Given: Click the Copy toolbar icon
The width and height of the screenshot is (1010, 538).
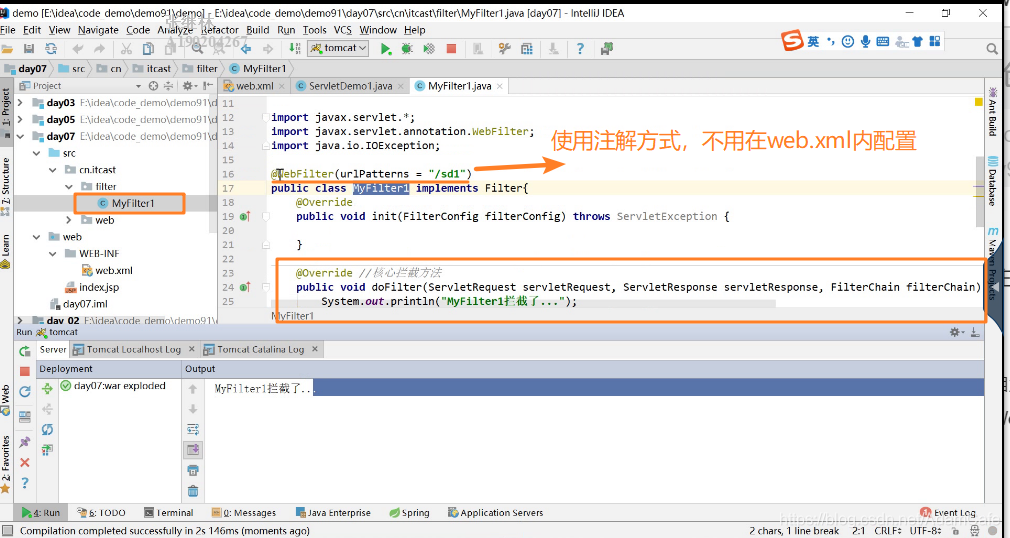Looking at the screenshot, I should pos(148,48).
